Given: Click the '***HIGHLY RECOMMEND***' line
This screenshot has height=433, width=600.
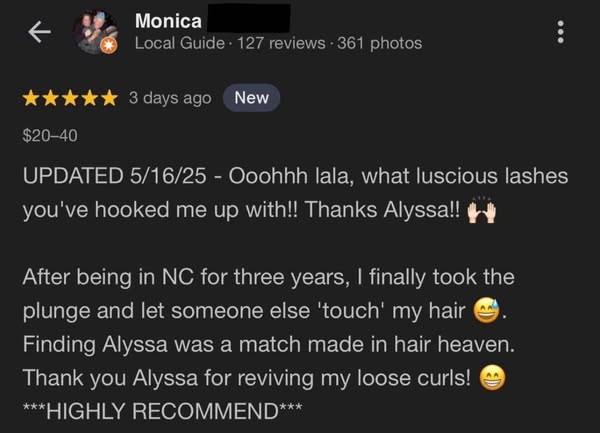Looking at the screenshot, I should 162,411.
